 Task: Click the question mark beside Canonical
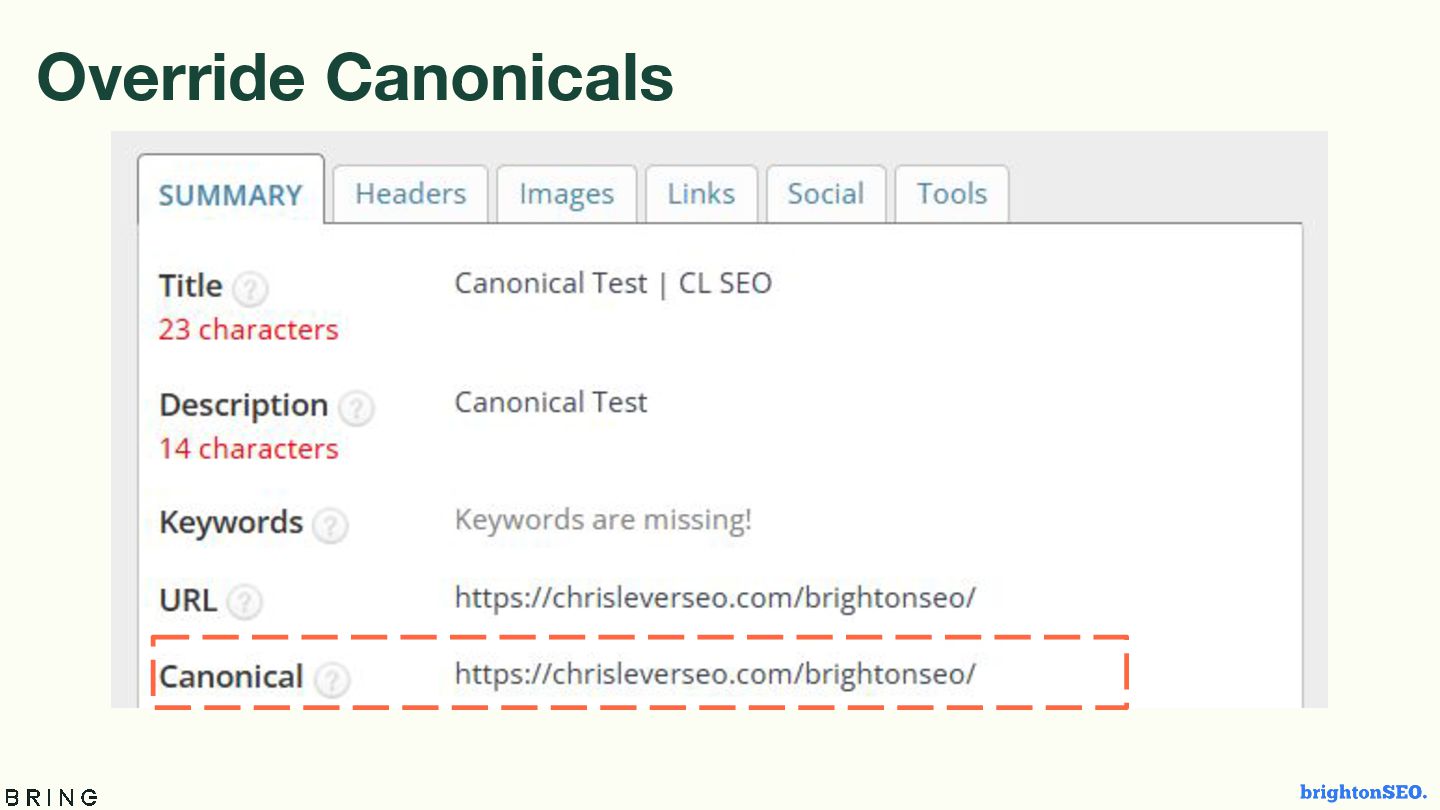(332, 680)
